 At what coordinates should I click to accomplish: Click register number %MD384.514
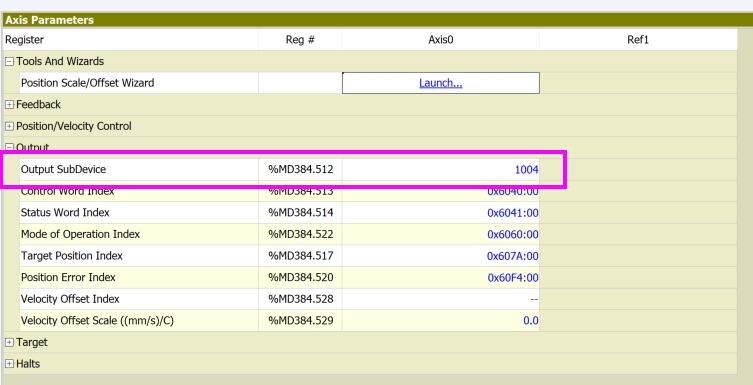[x=301, y=213]
